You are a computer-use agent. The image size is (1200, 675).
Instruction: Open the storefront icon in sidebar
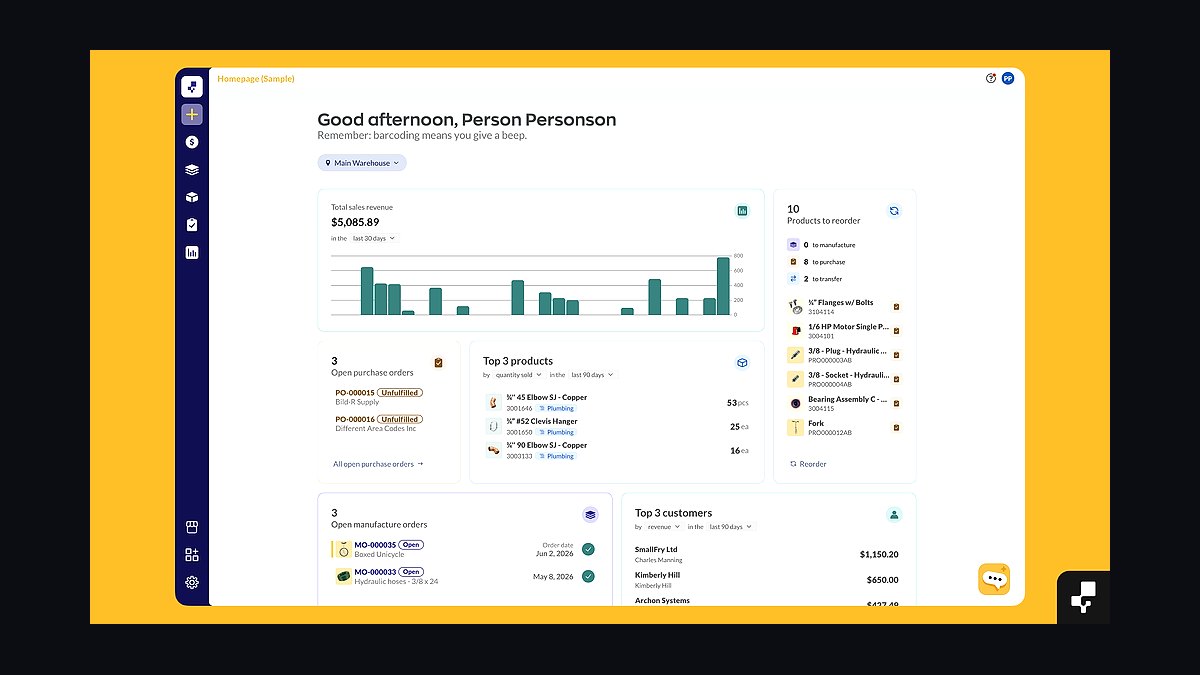[x=192, y=527]
